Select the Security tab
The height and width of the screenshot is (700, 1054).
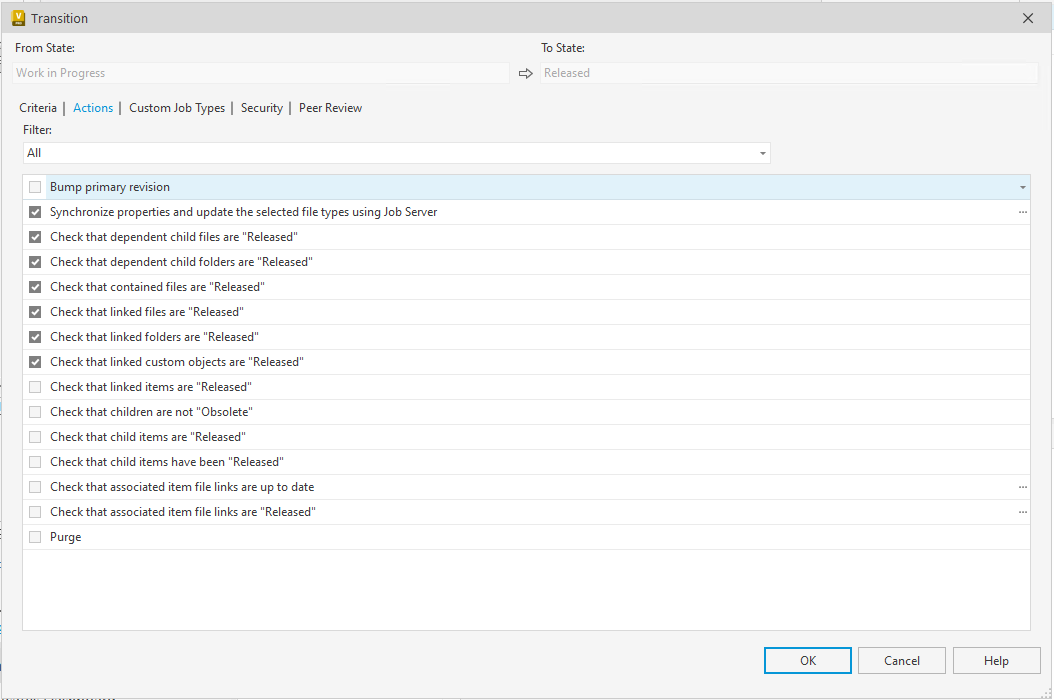tap(261, 108)
